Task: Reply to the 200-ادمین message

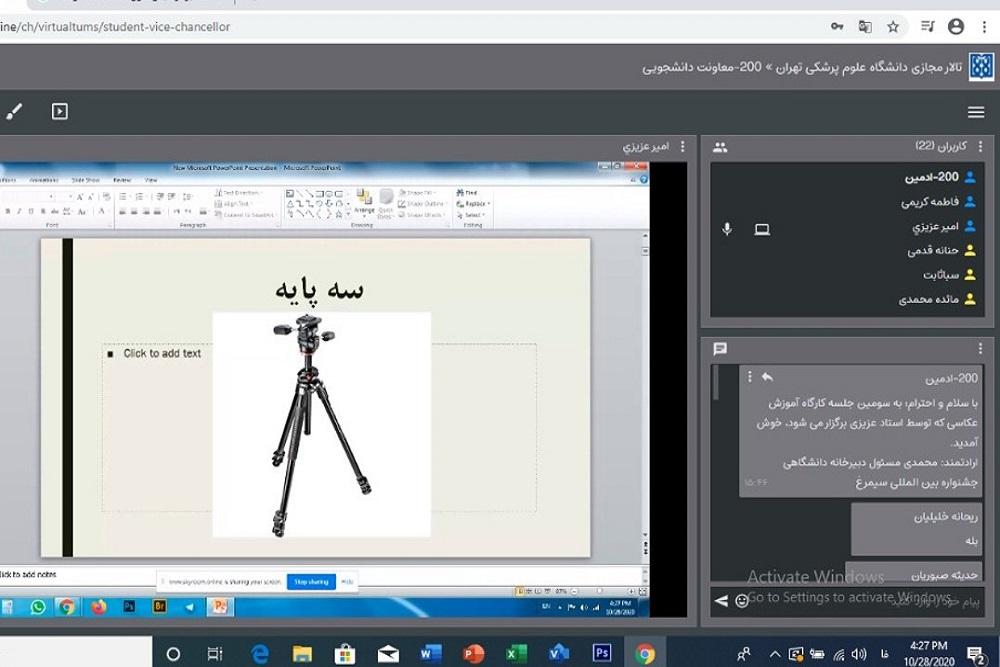Action: pos(767,377)
